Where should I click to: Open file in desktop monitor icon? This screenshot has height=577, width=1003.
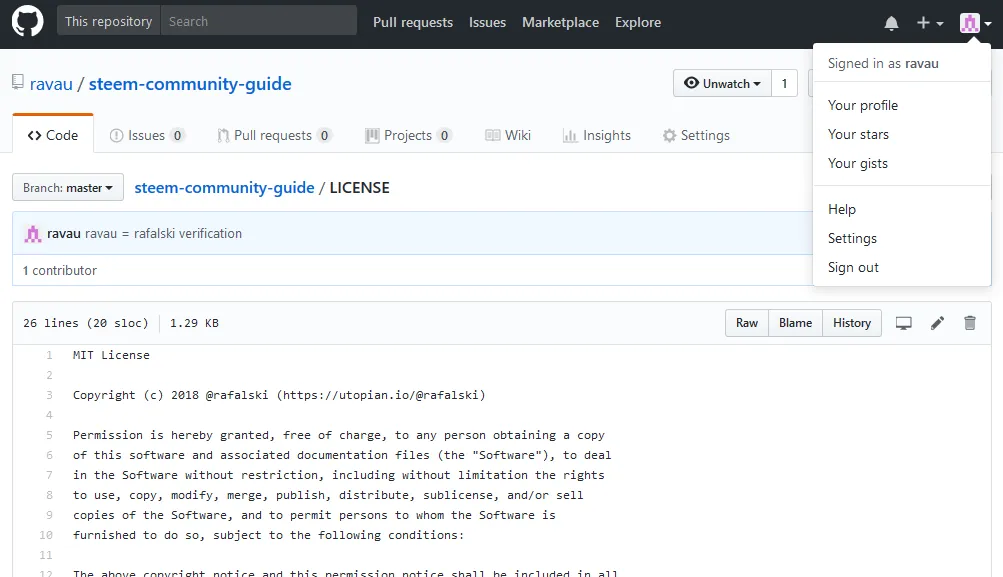[904, 323]
